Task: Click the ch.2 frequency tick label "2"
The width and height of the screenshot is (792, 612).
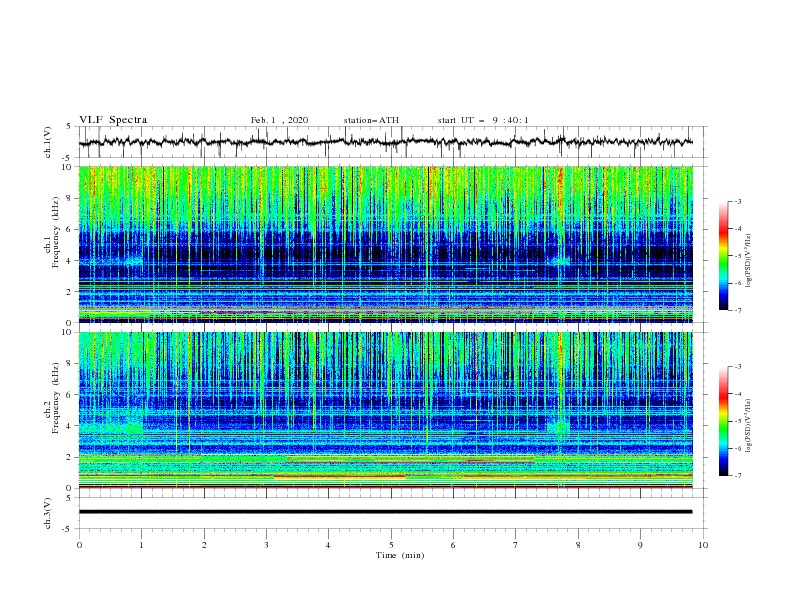Action: (x=69, y=457)
